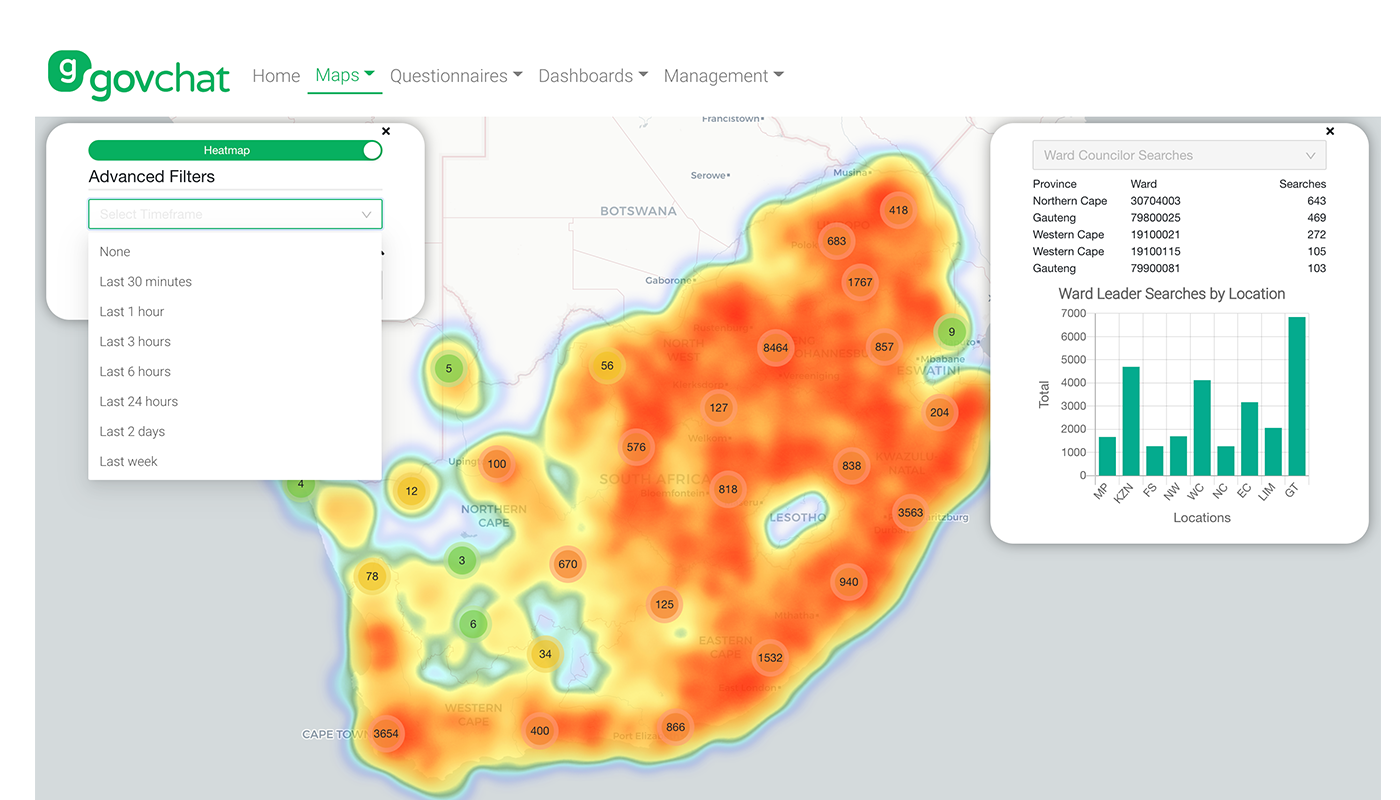Click the EC bar in chart

(1249, 439)
